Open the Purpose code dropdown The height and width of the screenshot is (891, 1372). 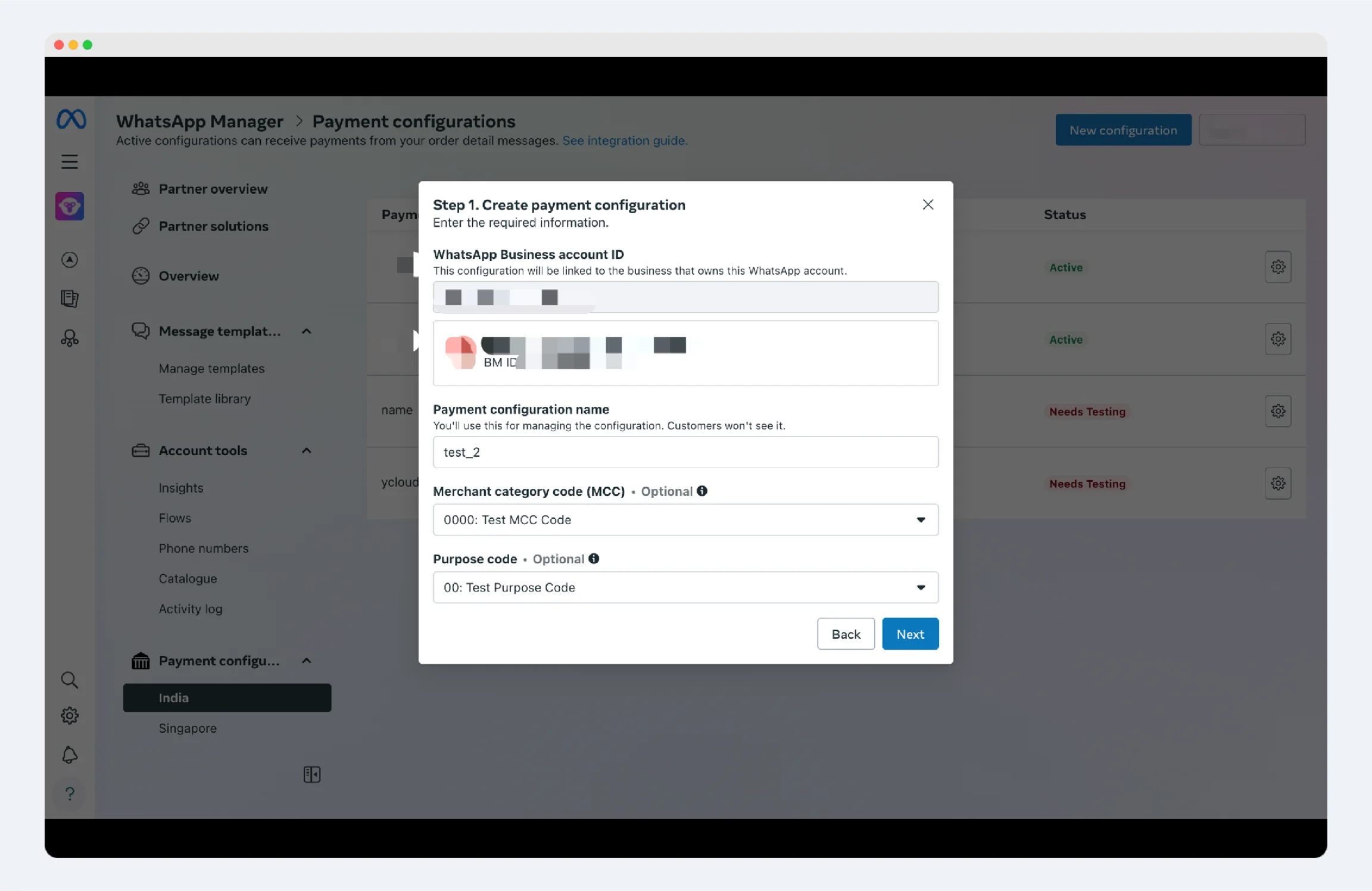point(685,587)
